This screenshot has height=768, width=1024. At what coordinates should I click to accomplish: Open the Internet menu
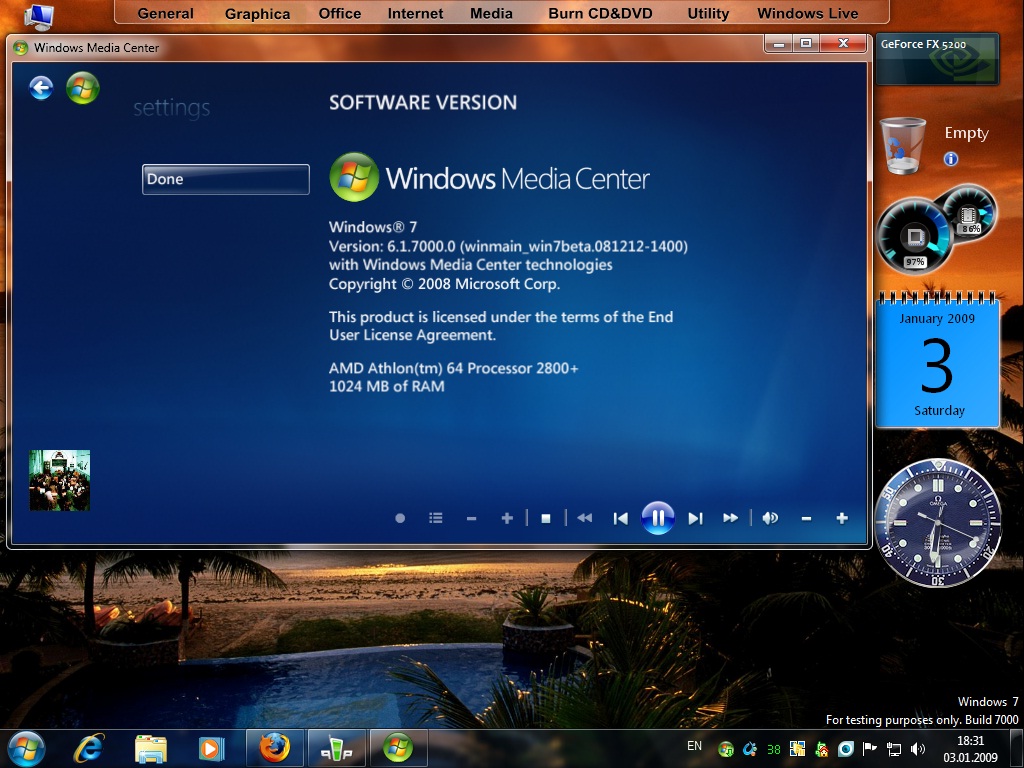415,13
